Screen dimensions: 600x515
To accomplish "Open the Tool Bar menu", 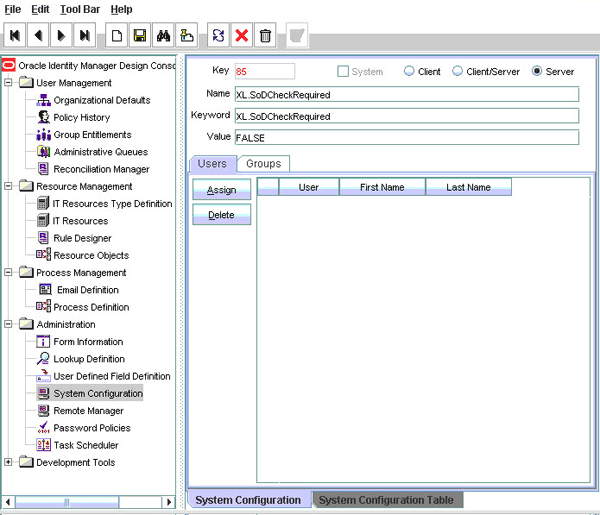I will [80, 9].
